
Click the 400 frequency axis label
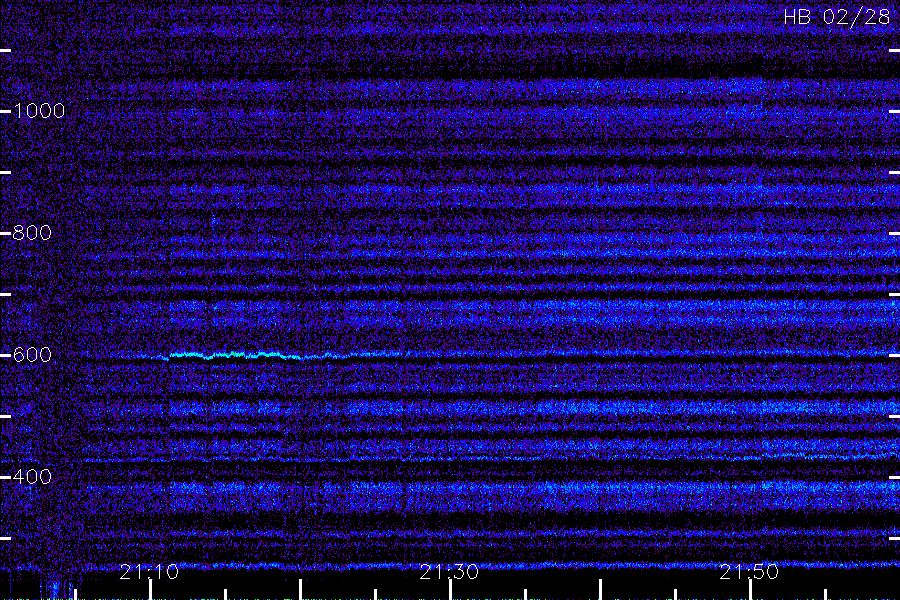32,477
